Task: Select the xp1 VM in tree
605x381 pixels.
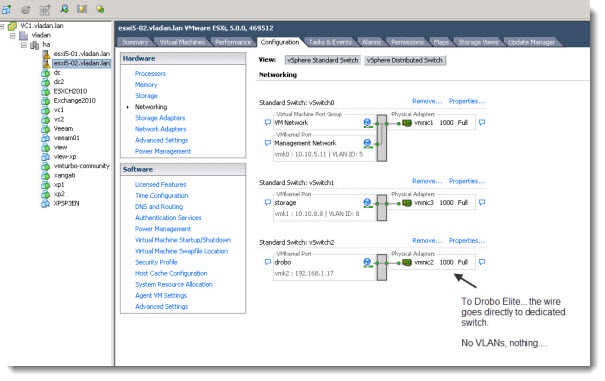Action: pyautogui.click(x=59, y=185)
